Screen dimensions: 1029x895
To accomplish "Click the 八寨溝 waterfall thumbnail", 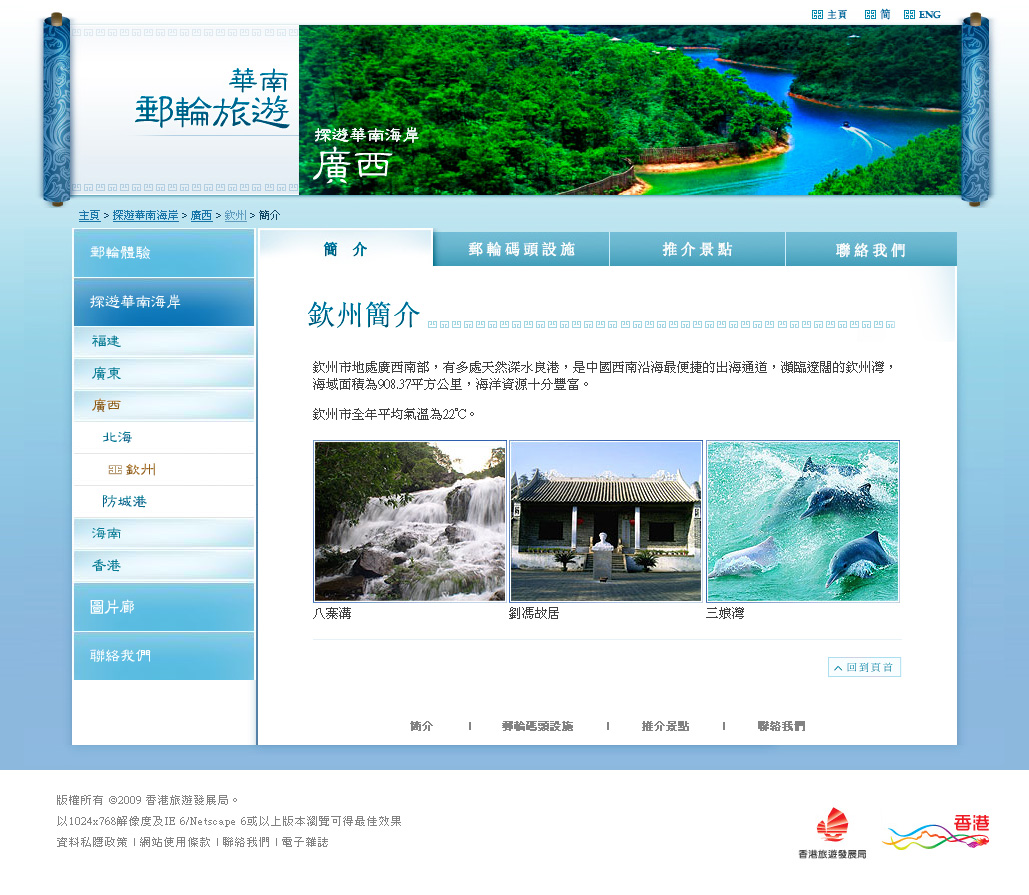I will tap(410, 521).
